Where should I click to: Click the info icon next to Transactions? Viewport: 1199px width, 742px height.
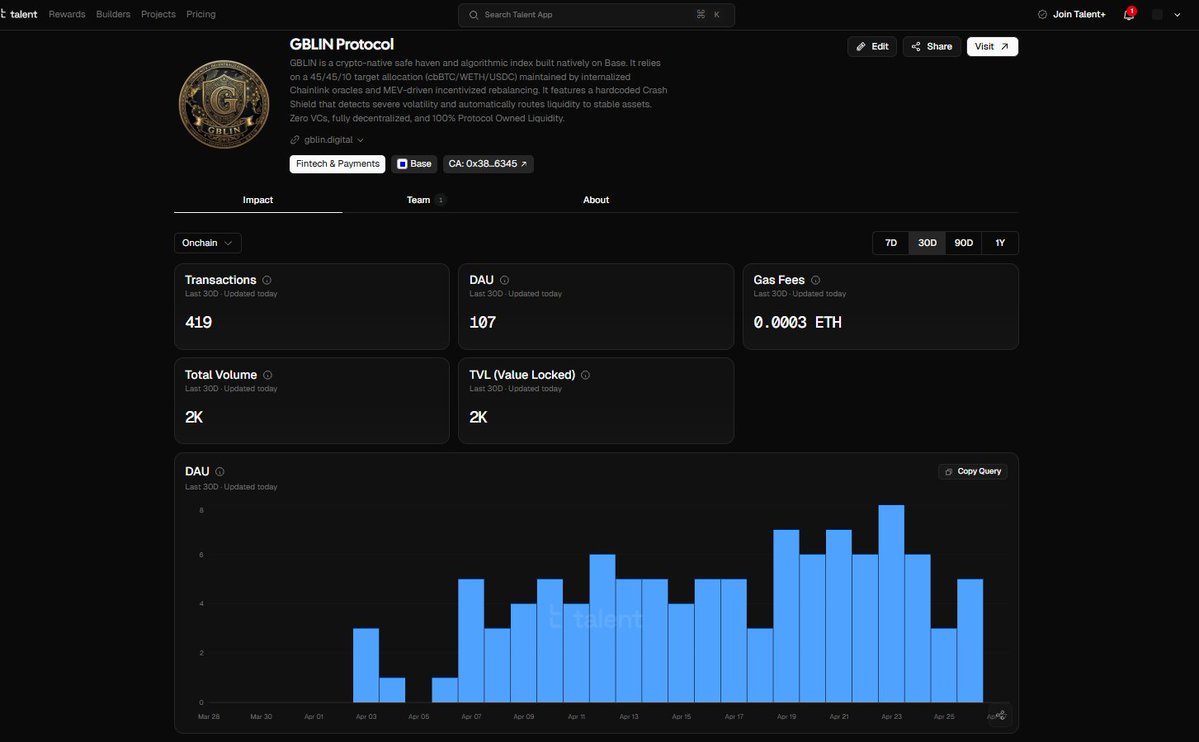(x=267, y=280)
